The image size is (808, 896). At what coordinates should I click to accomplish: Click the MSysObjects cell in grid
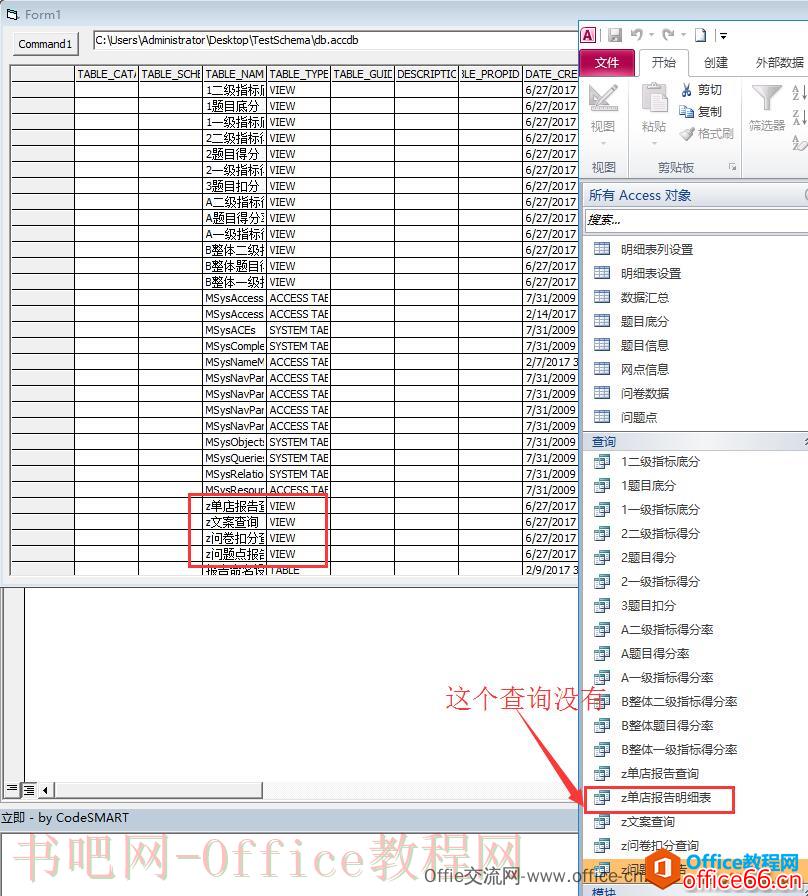235,442
